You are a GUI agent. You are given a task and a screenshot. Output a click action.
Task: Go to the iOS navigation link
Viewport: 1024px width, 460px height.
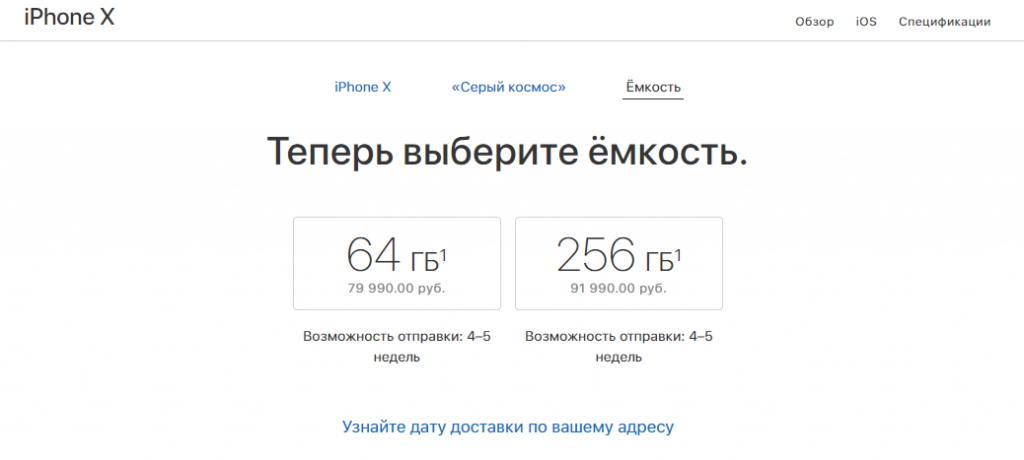[x=866, y=22]
